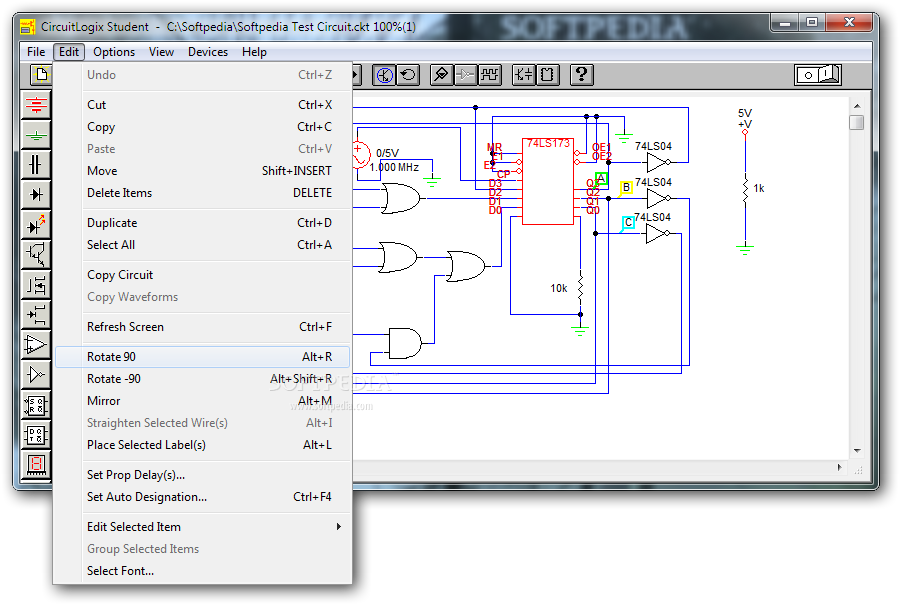Select the capacitor component tool
This screenshot has width=900, height=605.
(36, 165)
